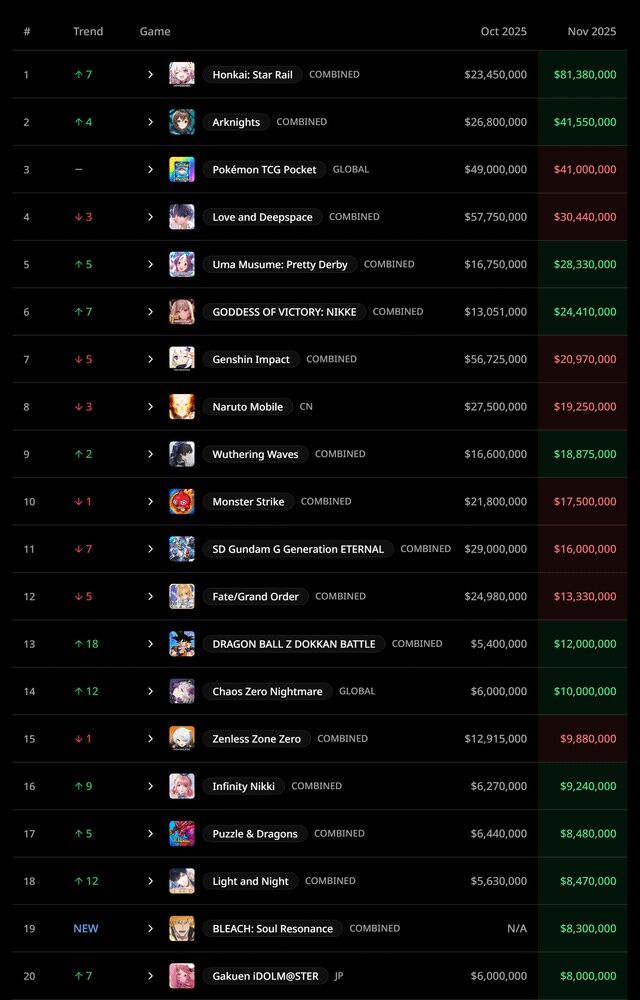This screenshot has width=640, height=1000.
Task: Open the GODDESS OF VICTORY: NIKKE label
Action: click(x=284, y=312)
